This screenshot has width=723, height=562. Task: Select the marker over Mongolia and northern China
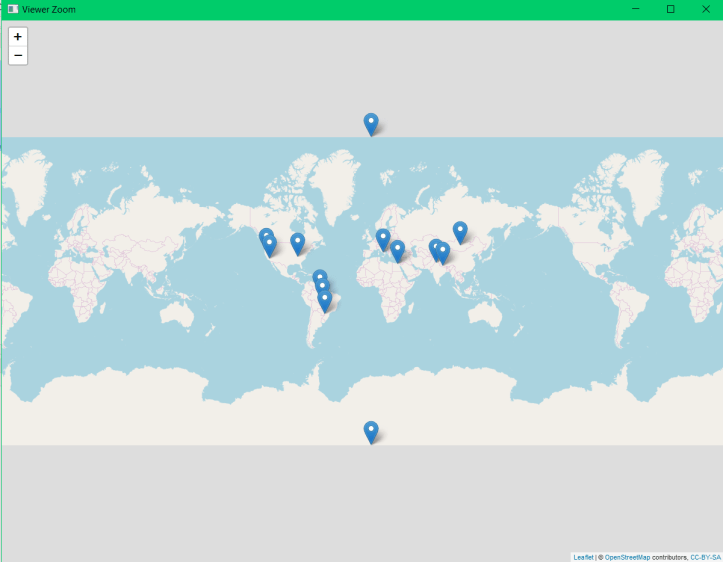click(x=460, y=231)
